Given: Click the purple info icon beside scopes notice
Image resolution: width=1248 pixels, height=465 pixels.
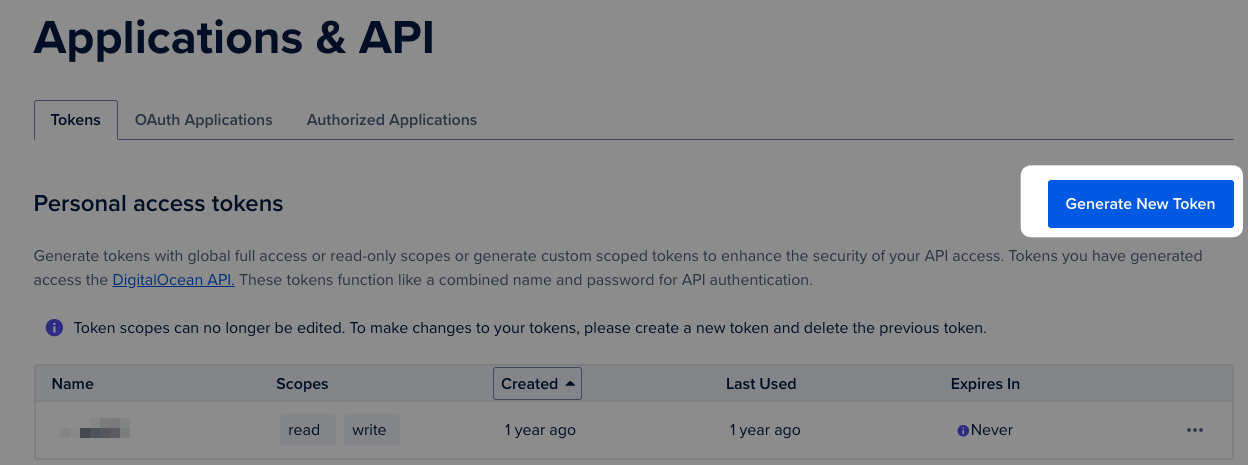Looking at the screenshot, I should tap(54, 328).
